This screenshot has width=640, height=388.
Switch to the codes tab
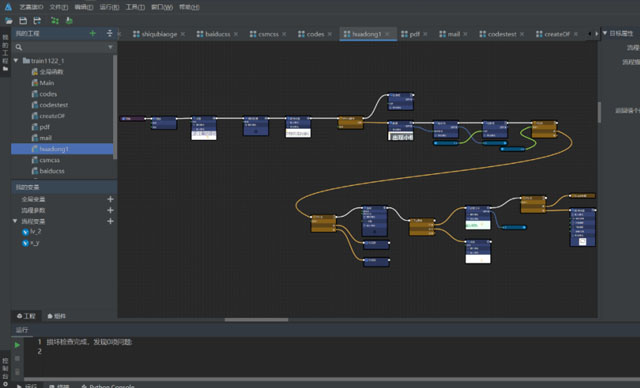point(311,34)
